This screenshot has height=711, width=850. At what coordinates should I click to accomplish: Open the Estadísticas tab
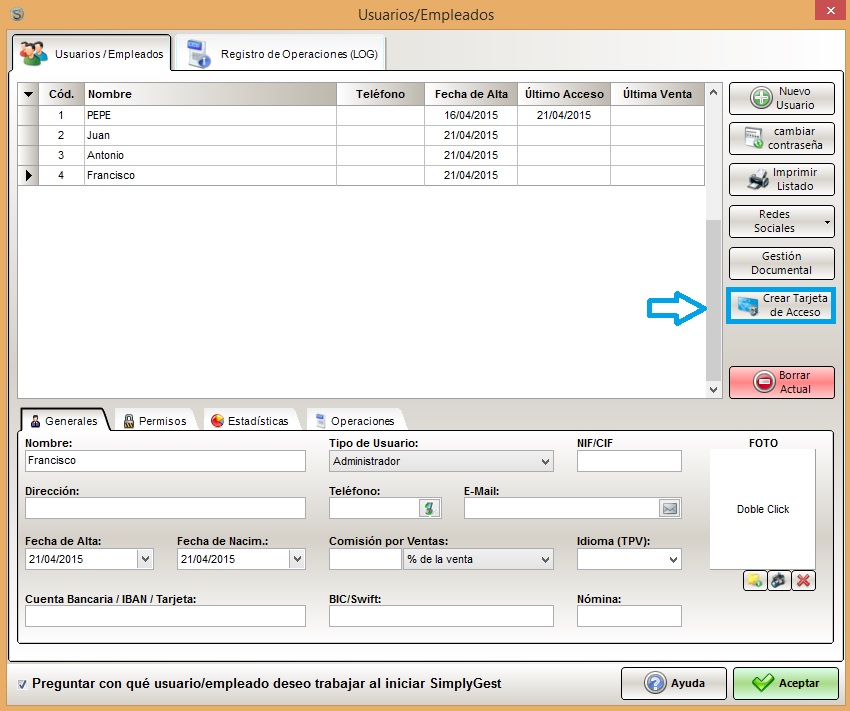(250, 421)
